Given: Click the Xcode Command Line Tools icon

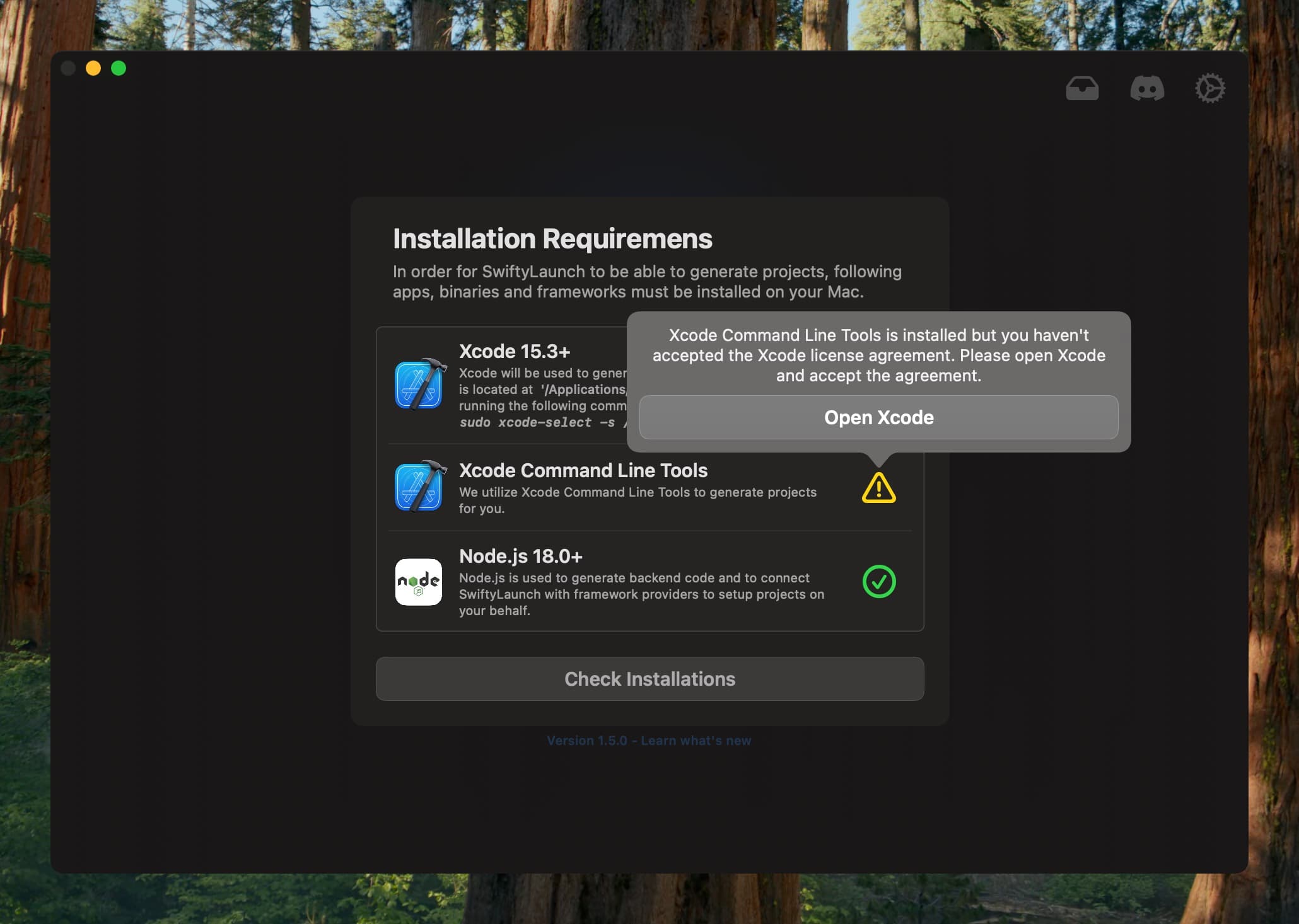Looking at the screenshot, I should pos(420,486).
